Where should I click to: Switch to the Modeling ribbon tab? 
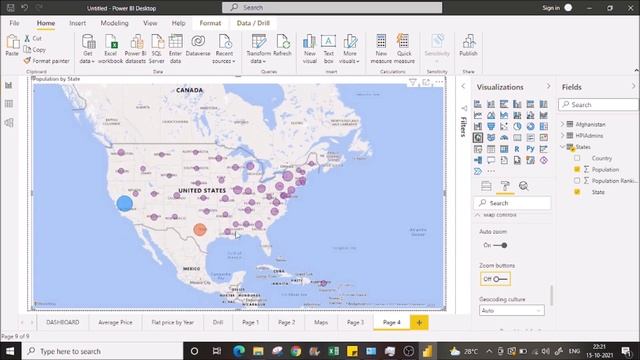click(114, 23)
